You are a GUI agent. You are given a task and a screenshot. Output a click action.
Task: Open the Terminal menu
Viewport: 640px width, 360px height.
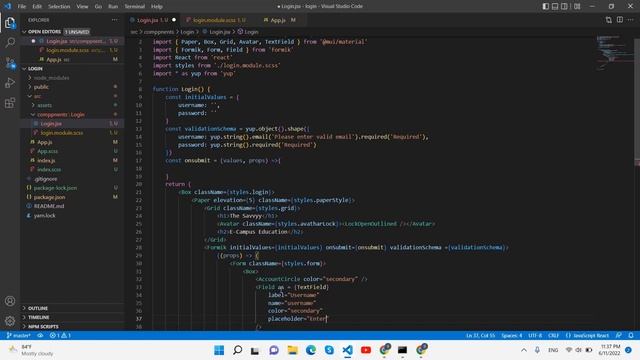tap(135, 7)
